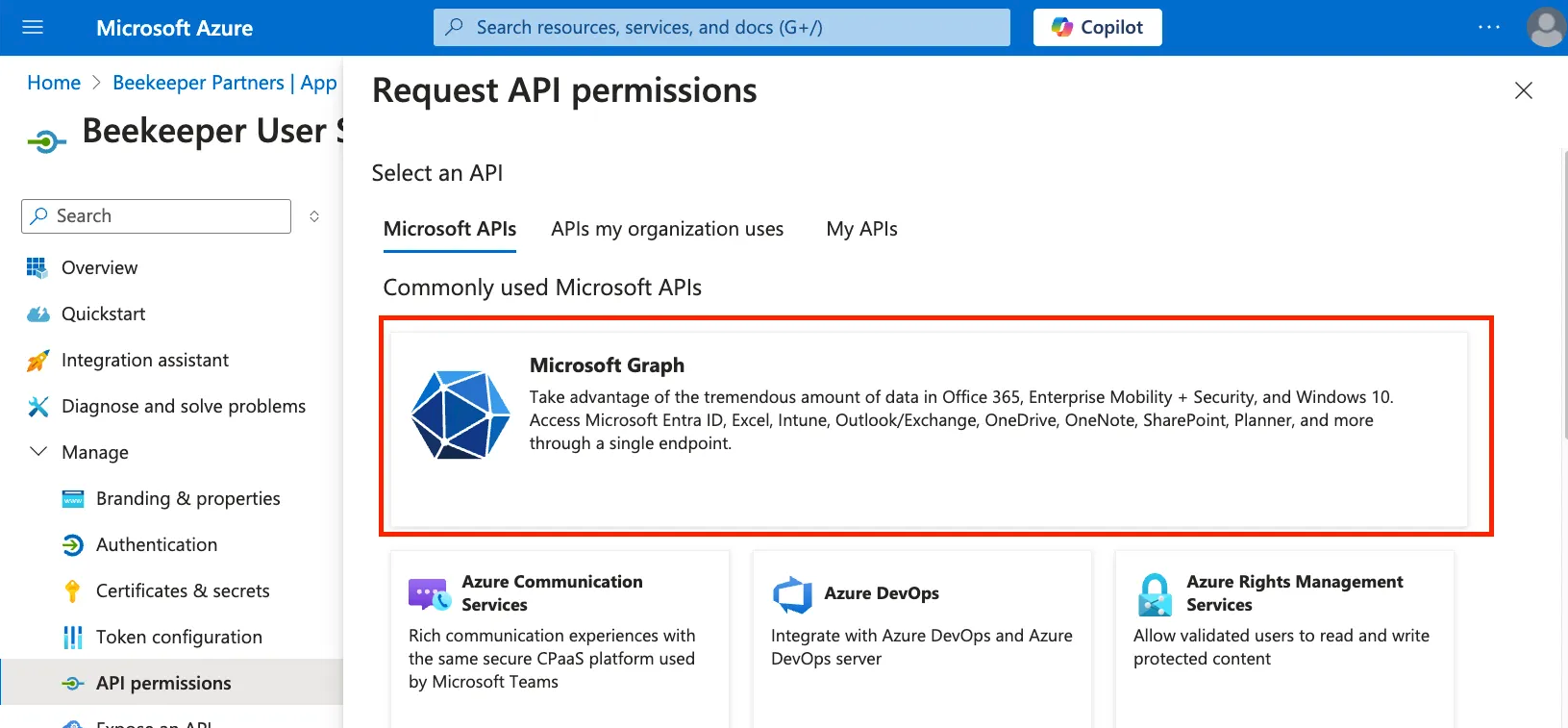This screenshot has height=728, width=1568.
Task: Click the API permissions icon
Action: [x=73, y=684]
